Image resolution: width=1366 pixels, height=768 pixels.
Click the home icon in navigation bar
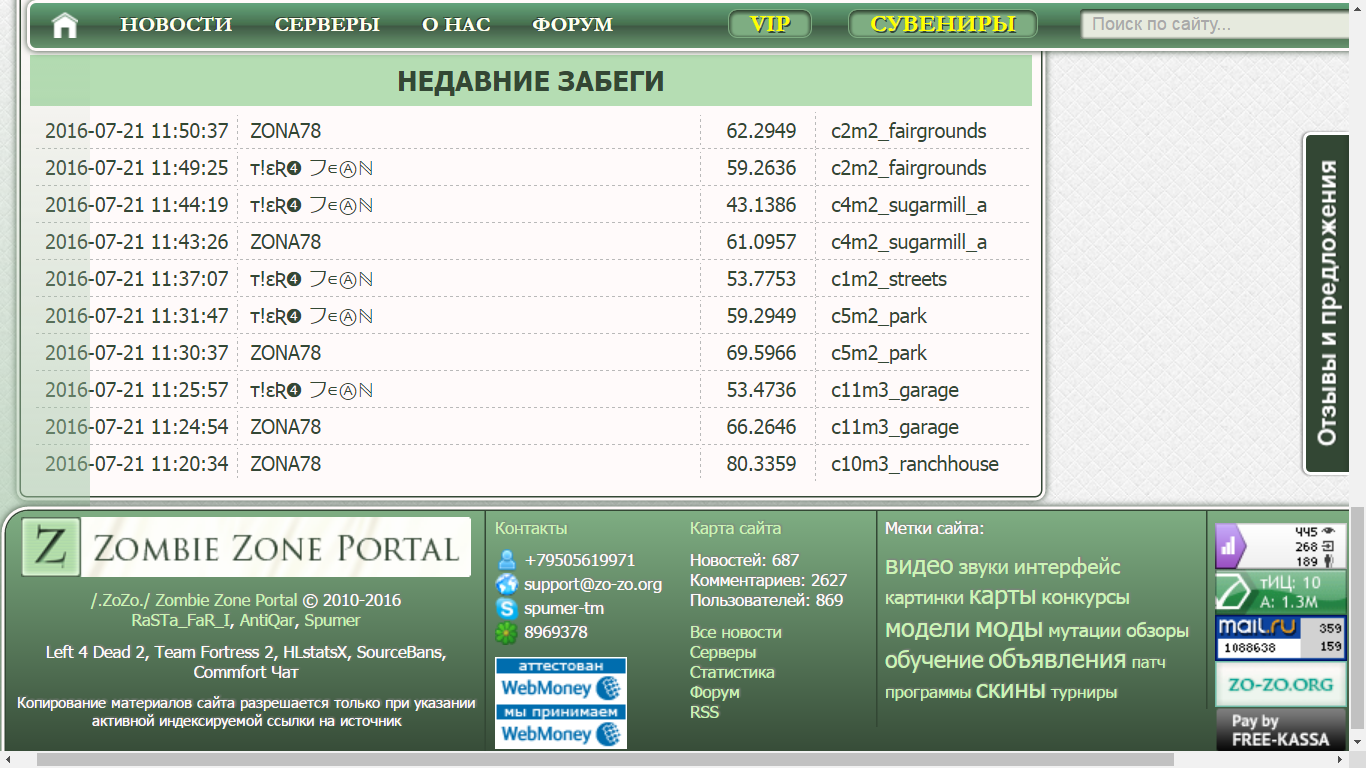(65, 25)
